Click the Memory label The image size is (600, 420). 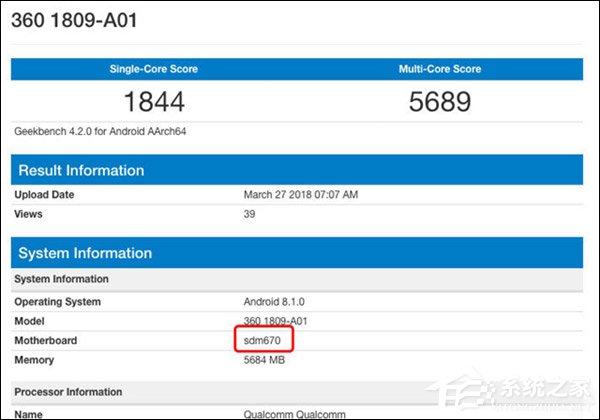tap(34, 360)
